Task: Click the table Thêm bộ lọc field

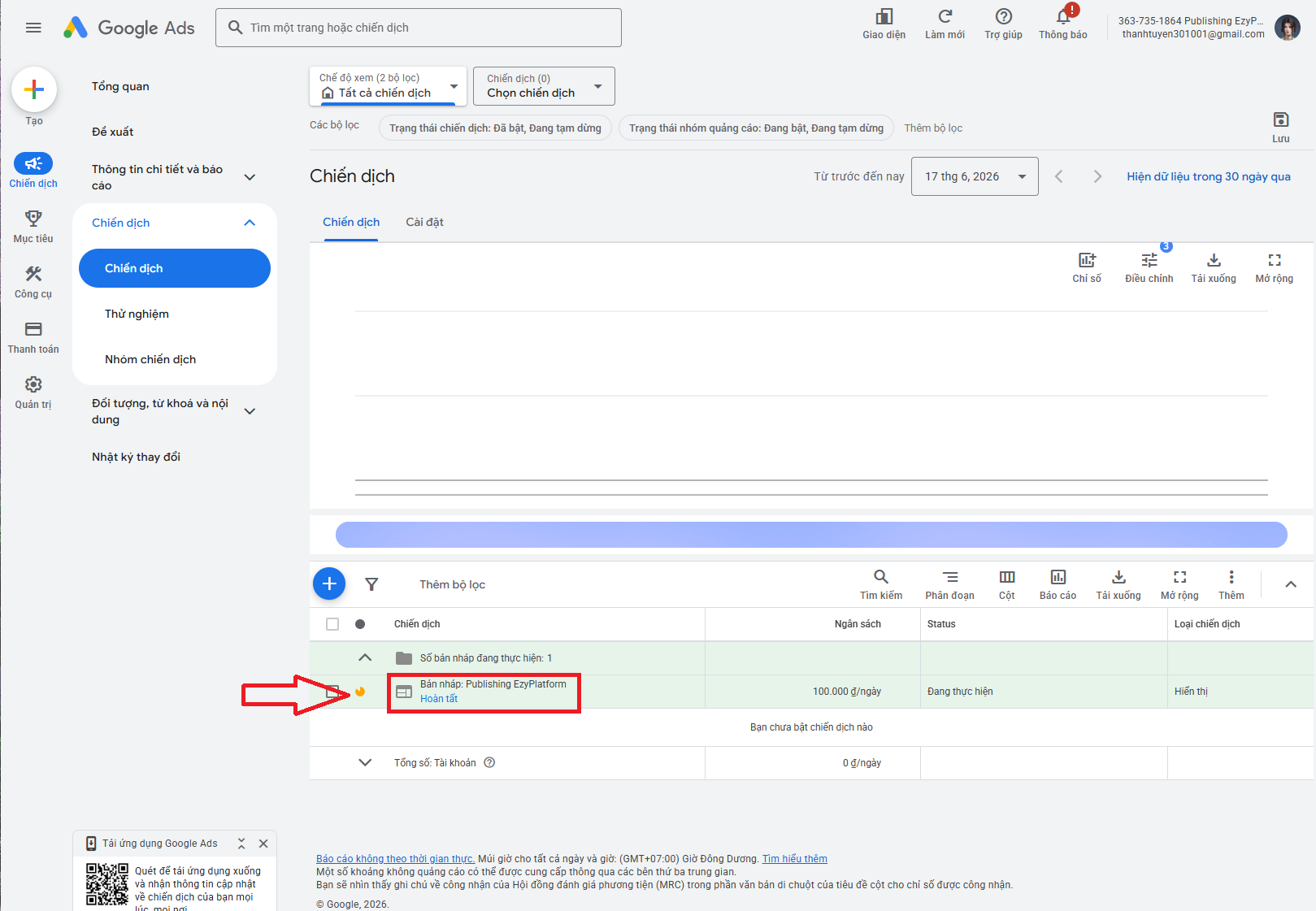Action: [452, 584]
